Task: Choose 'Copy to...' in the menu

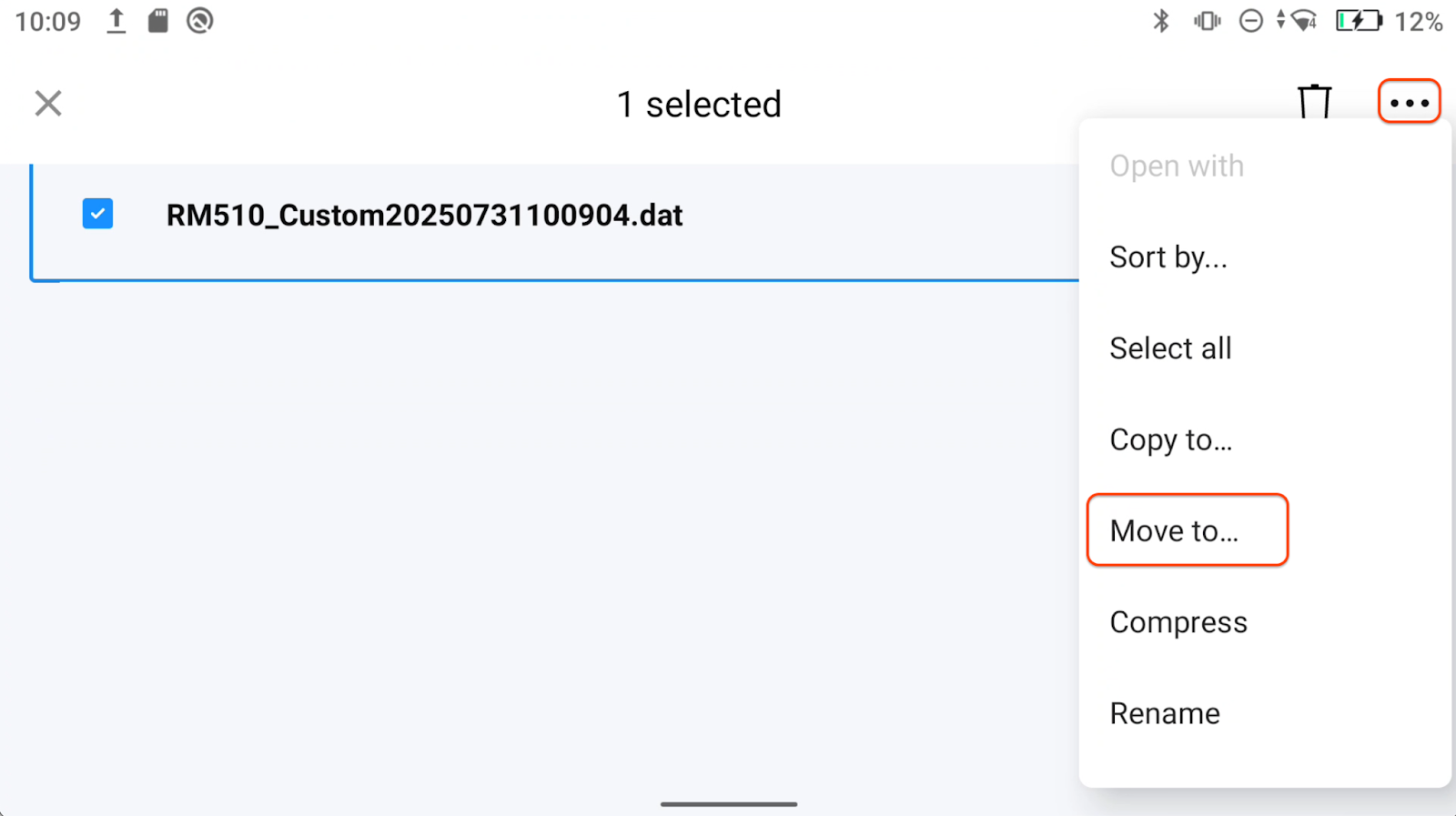Action: [1170, 440]
